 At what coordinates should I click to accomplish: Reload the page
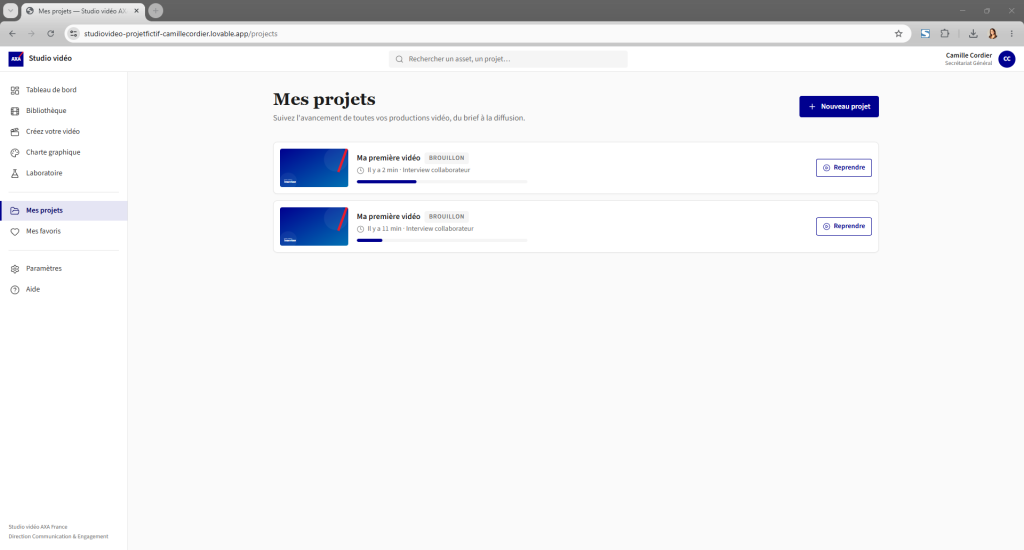pos(50,34)
